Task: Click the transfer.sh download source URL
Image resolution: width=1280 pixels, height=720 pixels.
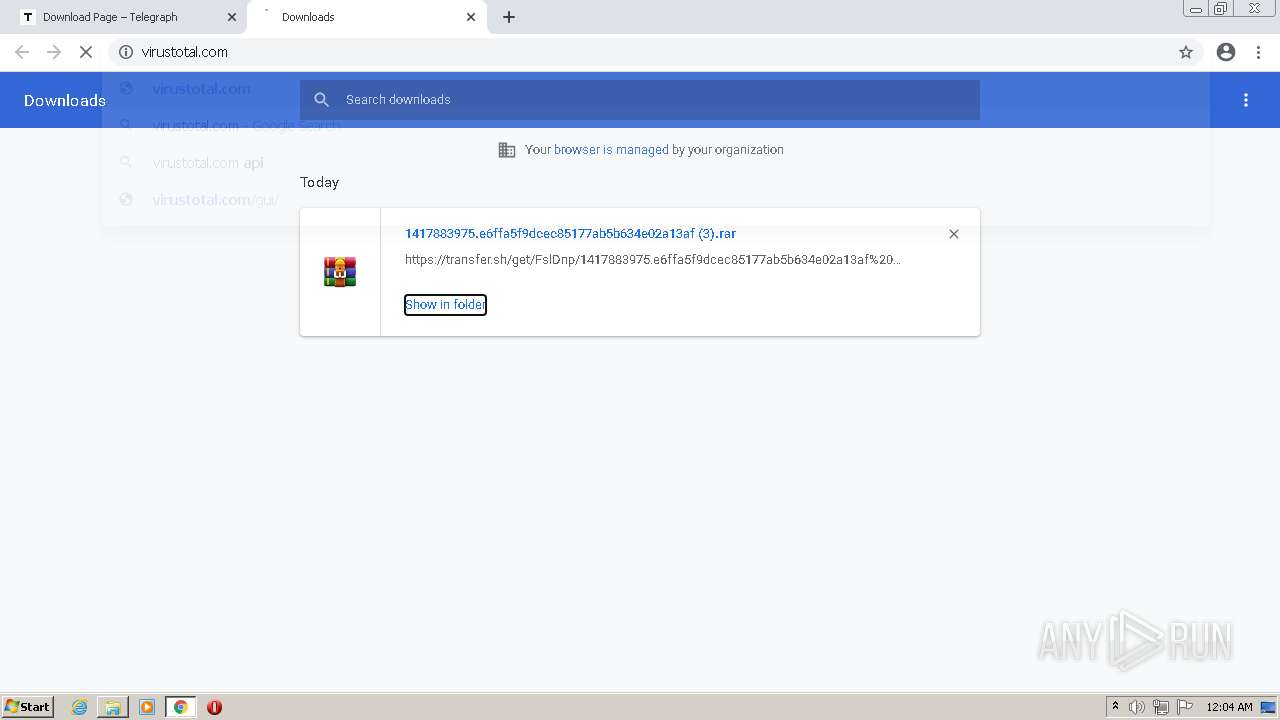Action: [x=653, y=260]
